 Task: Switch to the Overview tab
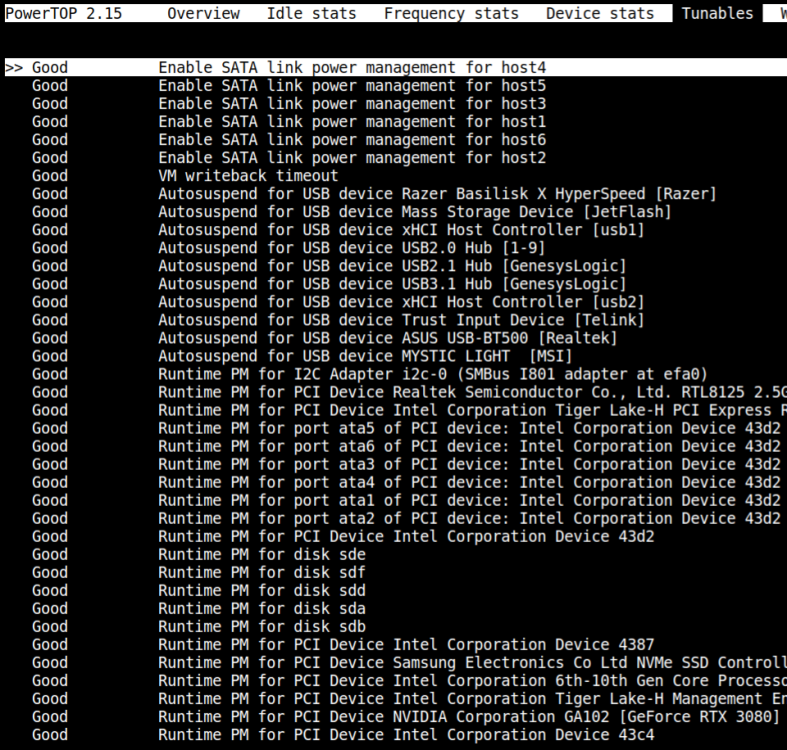(203, 13)
